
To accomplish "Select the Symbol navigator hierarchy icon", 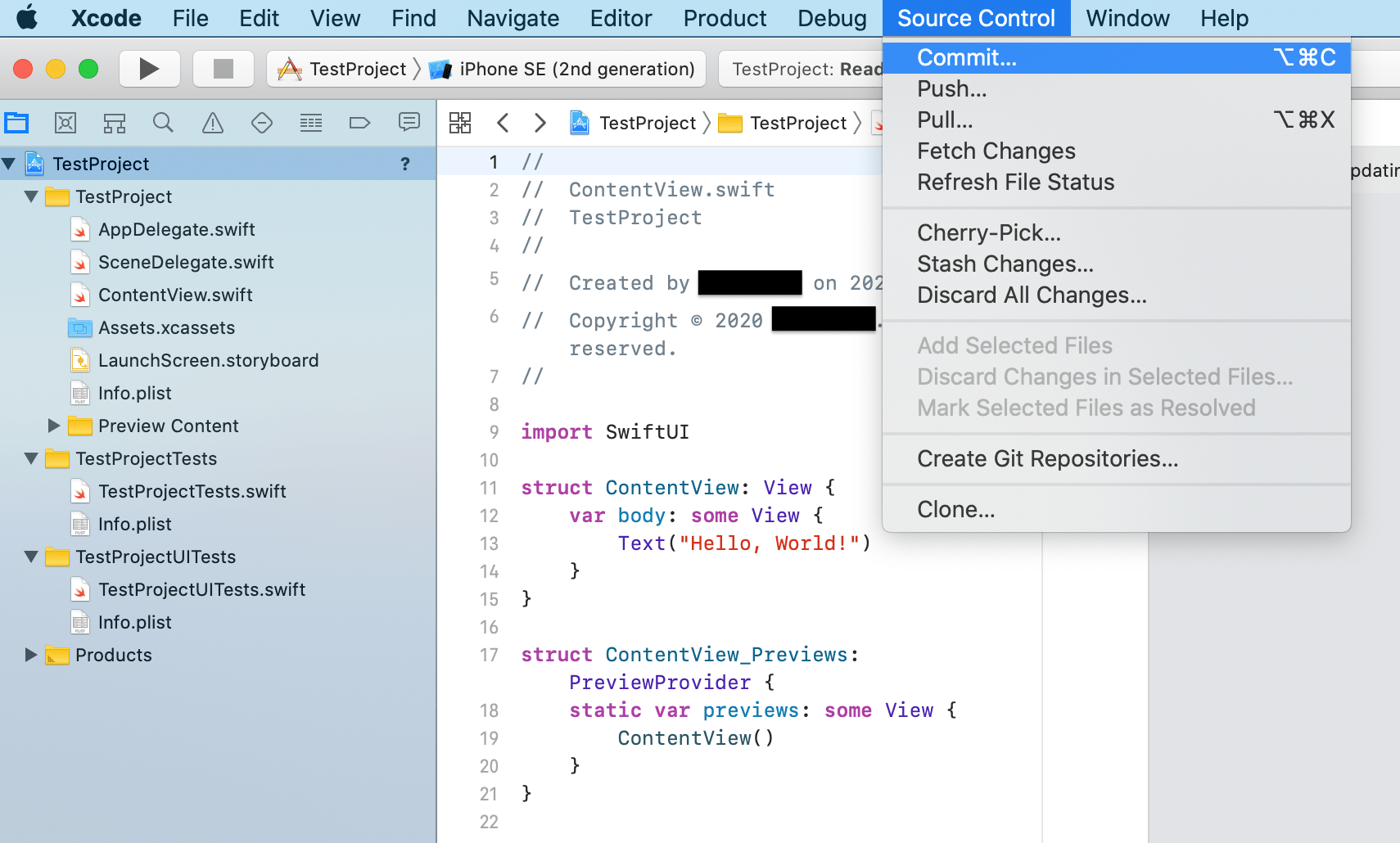I will coord(114,122).
